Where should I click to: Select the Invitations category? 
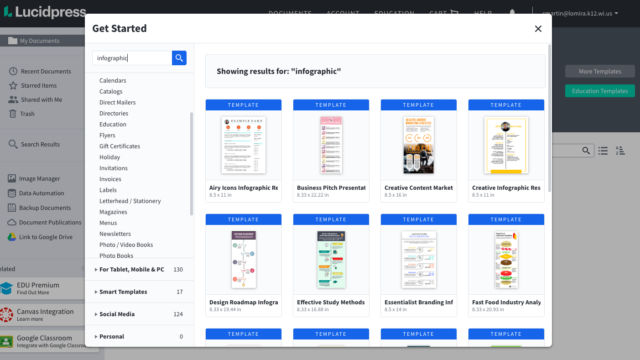(113, 168)
